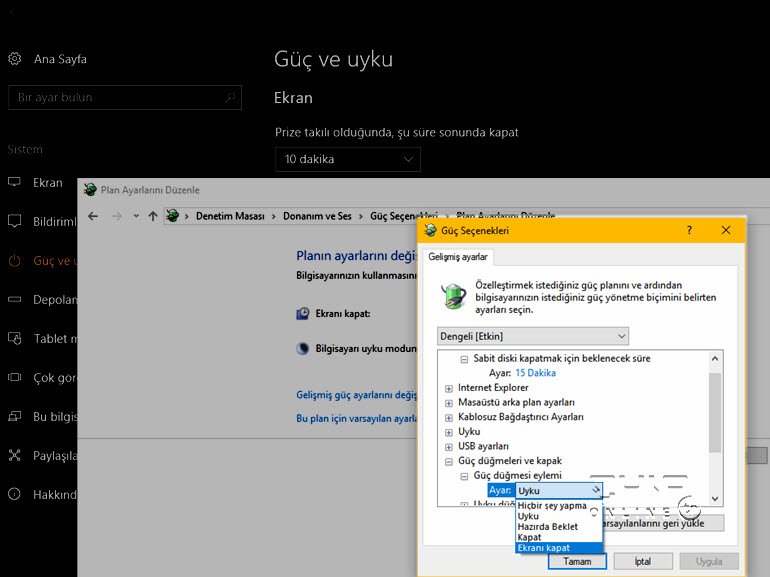Click the battery icon in Güç Seçenekleri title

pos(430,230)
